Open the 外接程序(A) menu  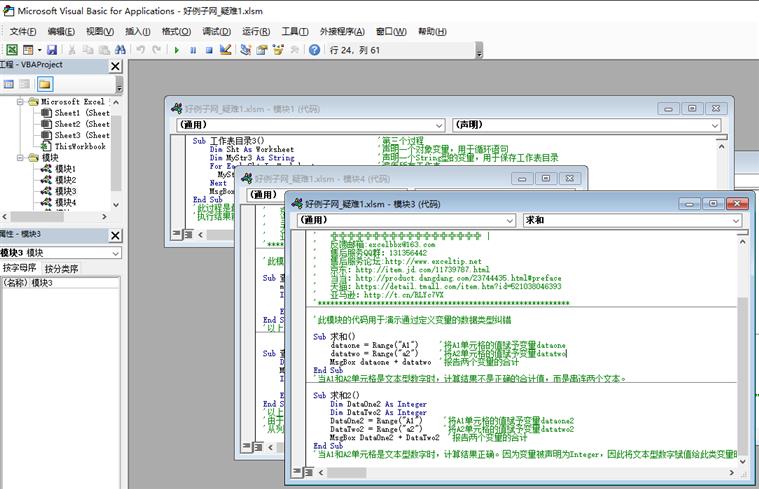click(x=342, y=31)
